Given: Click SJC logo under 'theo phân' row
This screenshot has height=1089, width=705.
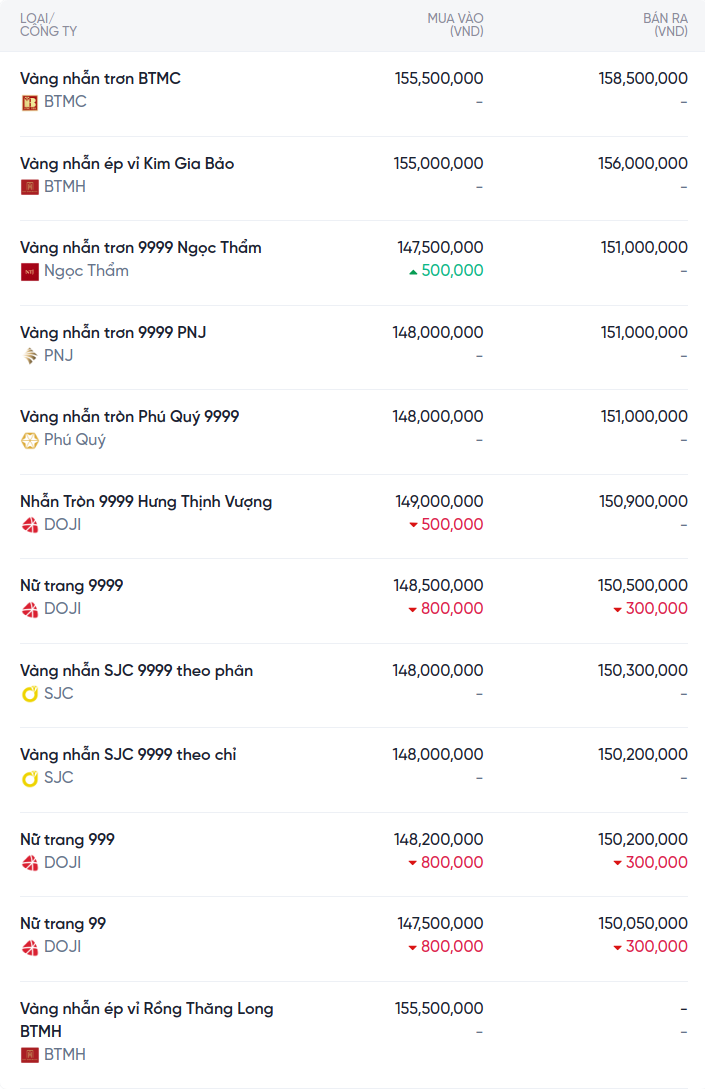Looking at the screenshot, I should click(30, 694).
